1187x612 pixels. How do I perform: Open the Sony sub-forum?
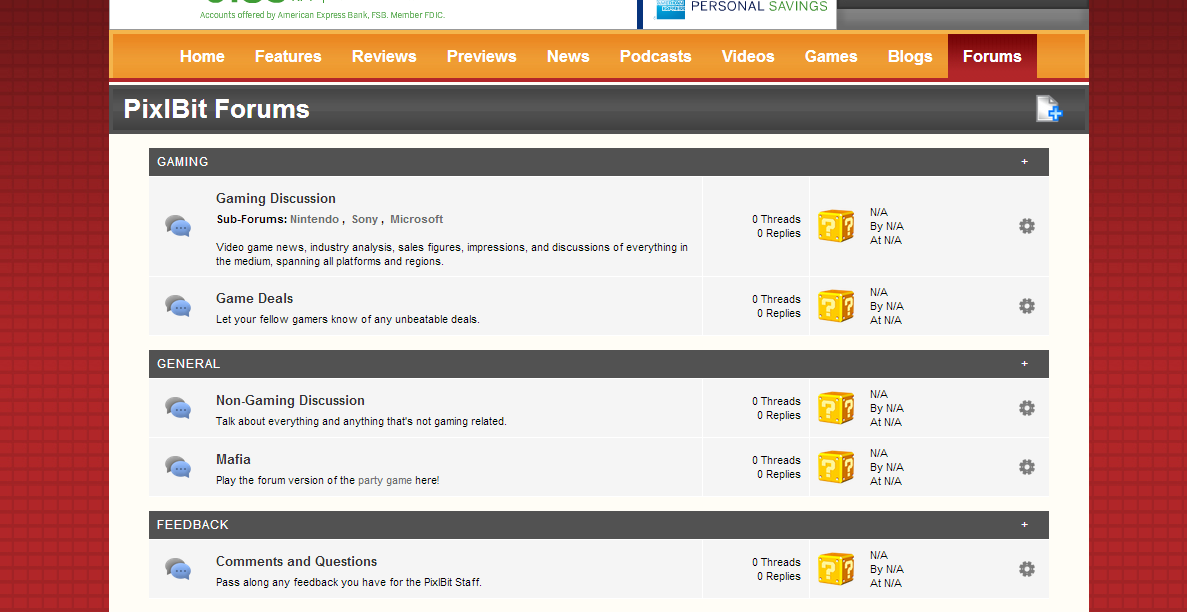(x=364, y=219)
